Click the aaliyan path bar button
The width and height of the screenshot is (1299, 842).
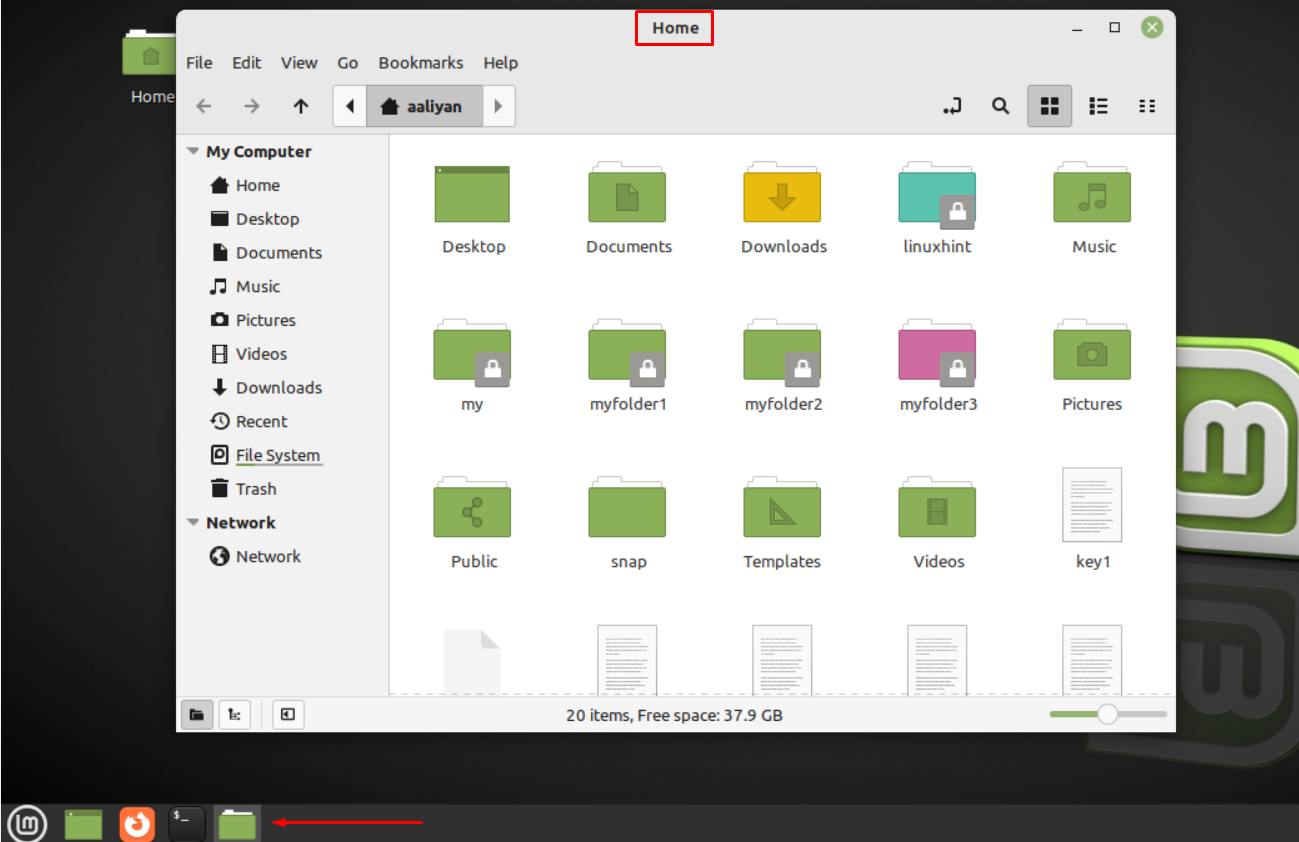coord(424,106)
